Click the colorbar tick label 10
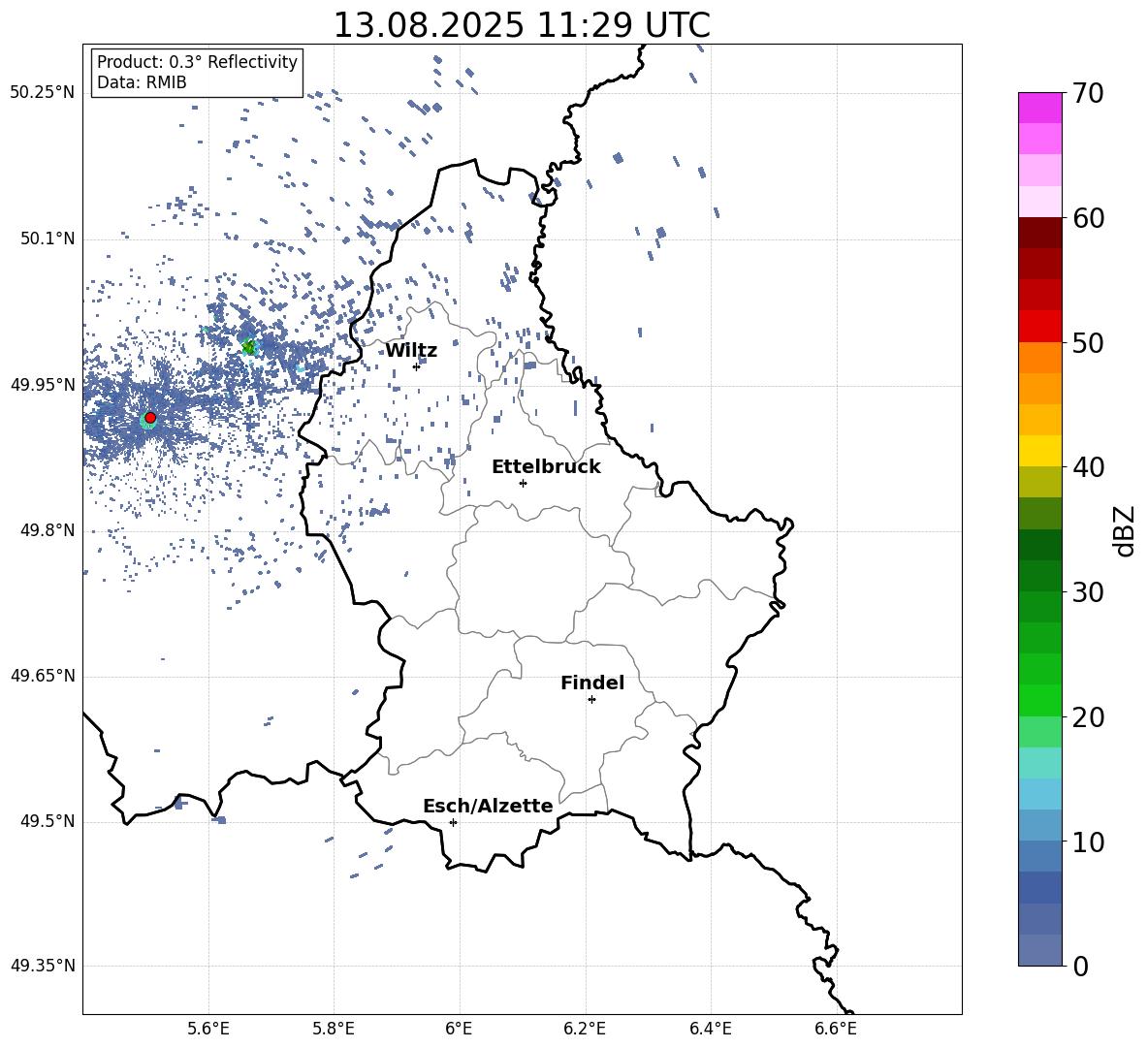The image size is (1148, 1048). (1087, 842)
